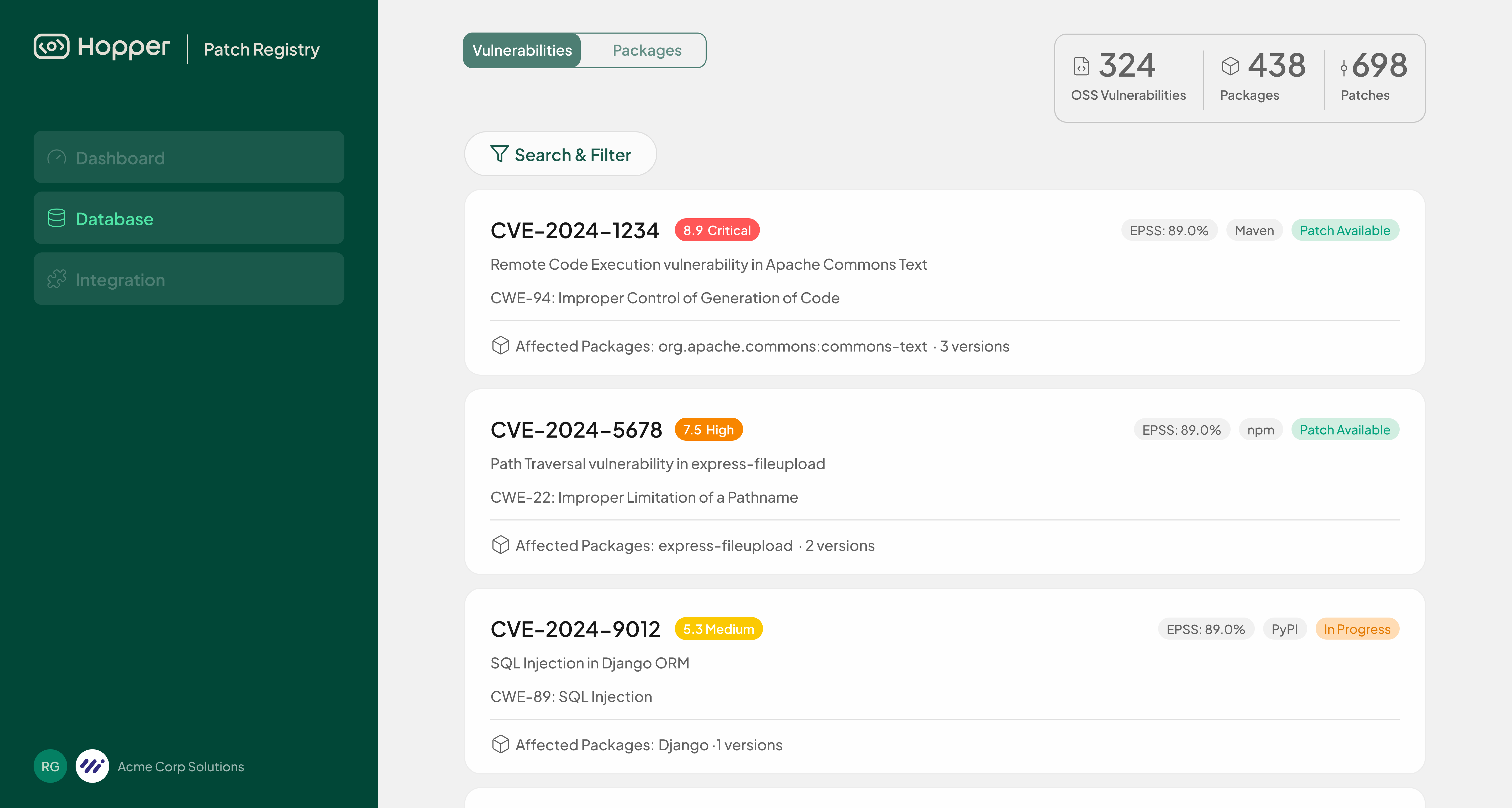1512x808 pixels.
Task: Expand the Search & Filter panel
Action: click(560, 154)
